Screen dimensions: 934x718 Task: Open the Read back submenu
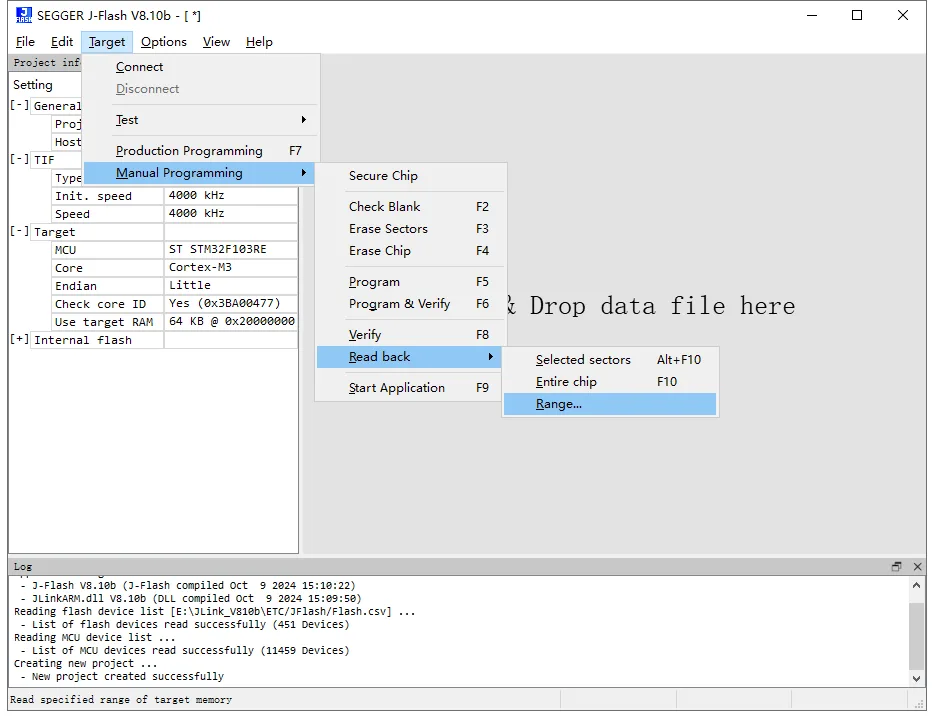coord(409,357)
